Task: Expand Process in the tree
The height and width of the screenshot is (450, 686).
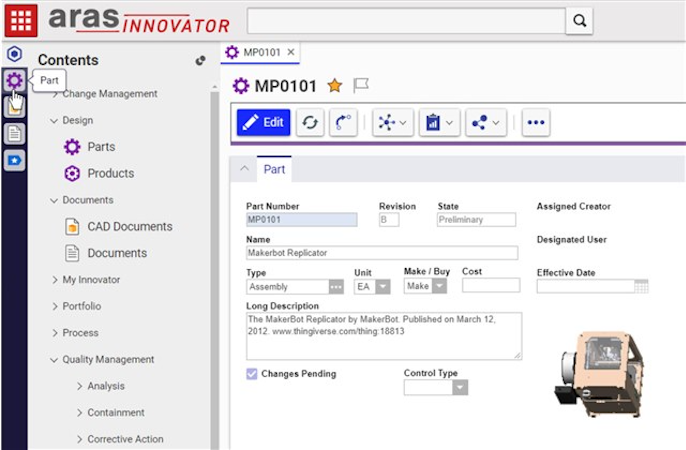Action: coord(55,333)
